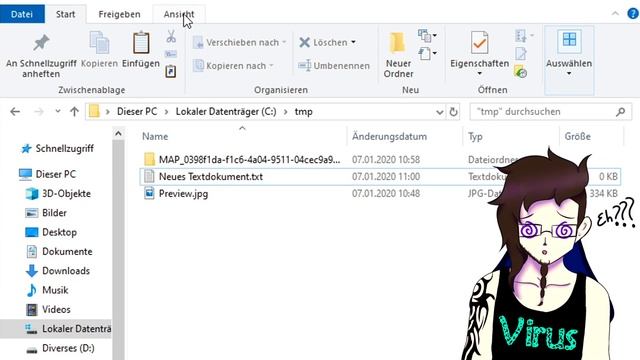This screenshot has height=360, width=640.
Task: Click Lokaler Datenträger (C:) in address path
Action: tap(226, 111)
